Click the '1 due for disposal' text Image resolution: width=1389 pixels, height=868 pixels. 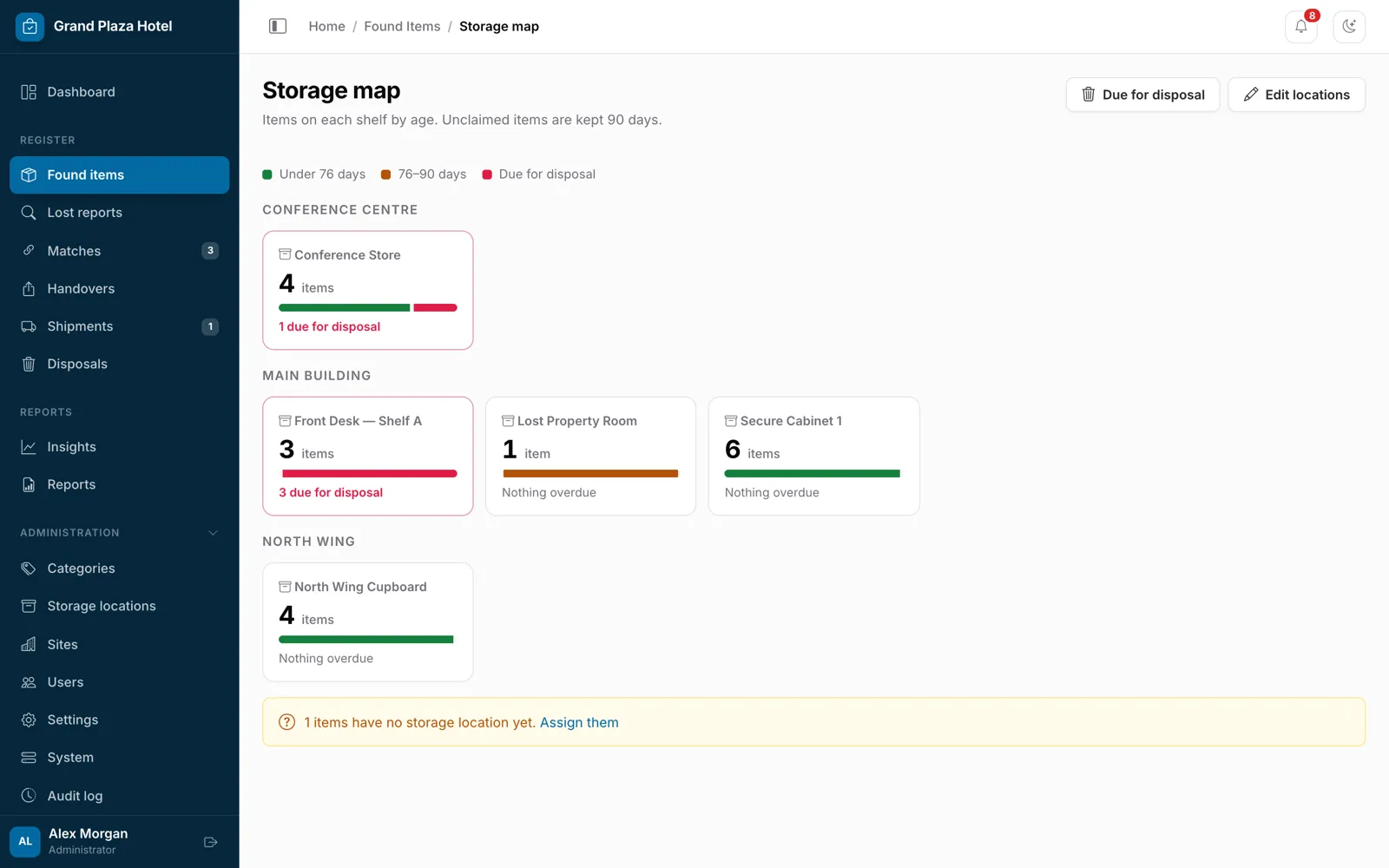click(x=329, y=326)
